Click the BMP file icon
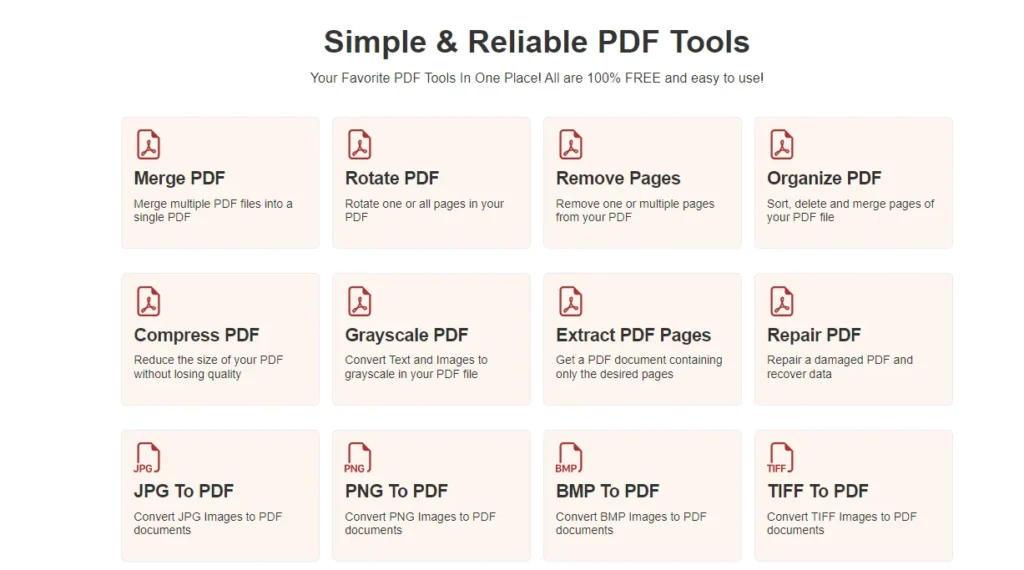This screenshot has height=570, width=1024. (x=569, y=458)
